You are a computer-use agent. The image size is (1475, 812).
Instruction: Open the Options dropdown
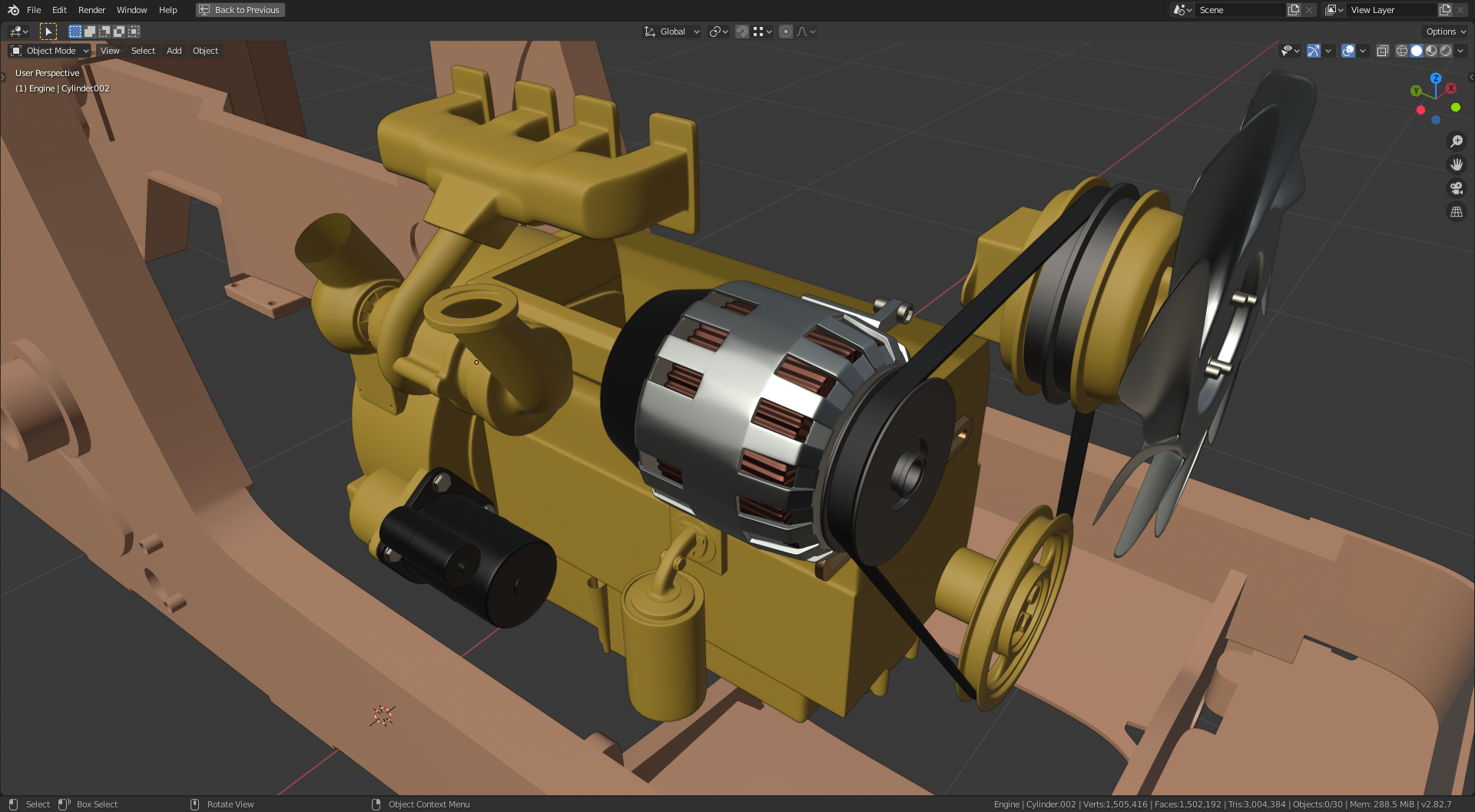coord(1445,31)
